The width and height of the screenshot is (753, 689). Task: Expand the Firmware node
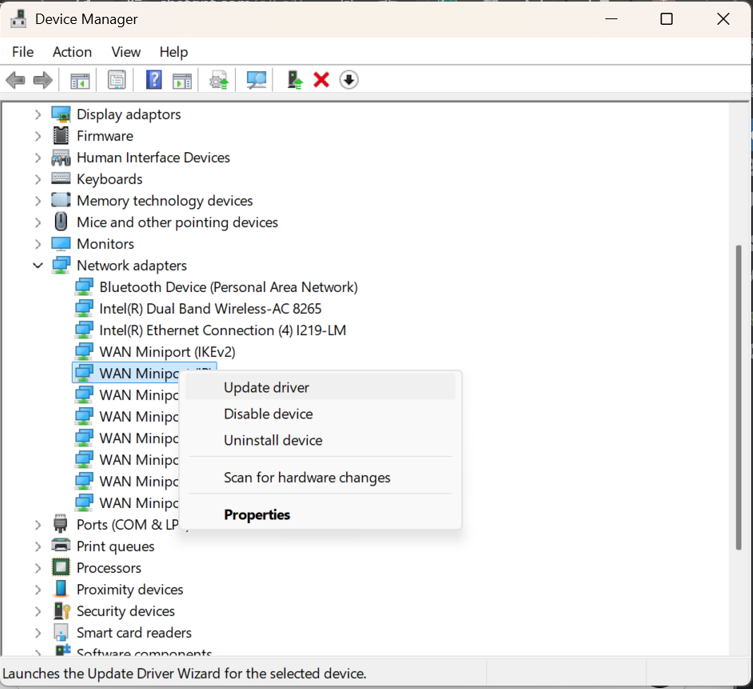pos(38,136)
